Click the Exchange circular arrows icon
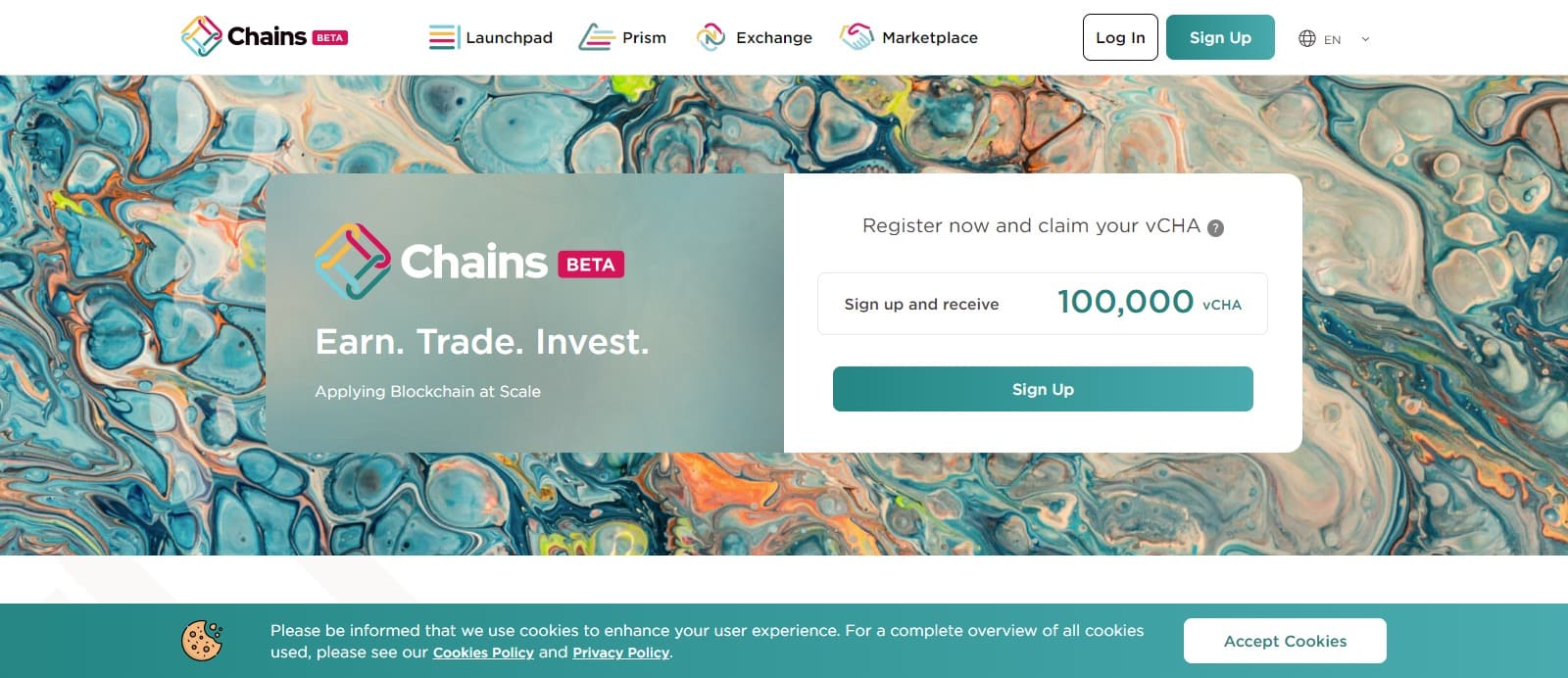The width and height of the screenshot is (1568, 678). 710,38
